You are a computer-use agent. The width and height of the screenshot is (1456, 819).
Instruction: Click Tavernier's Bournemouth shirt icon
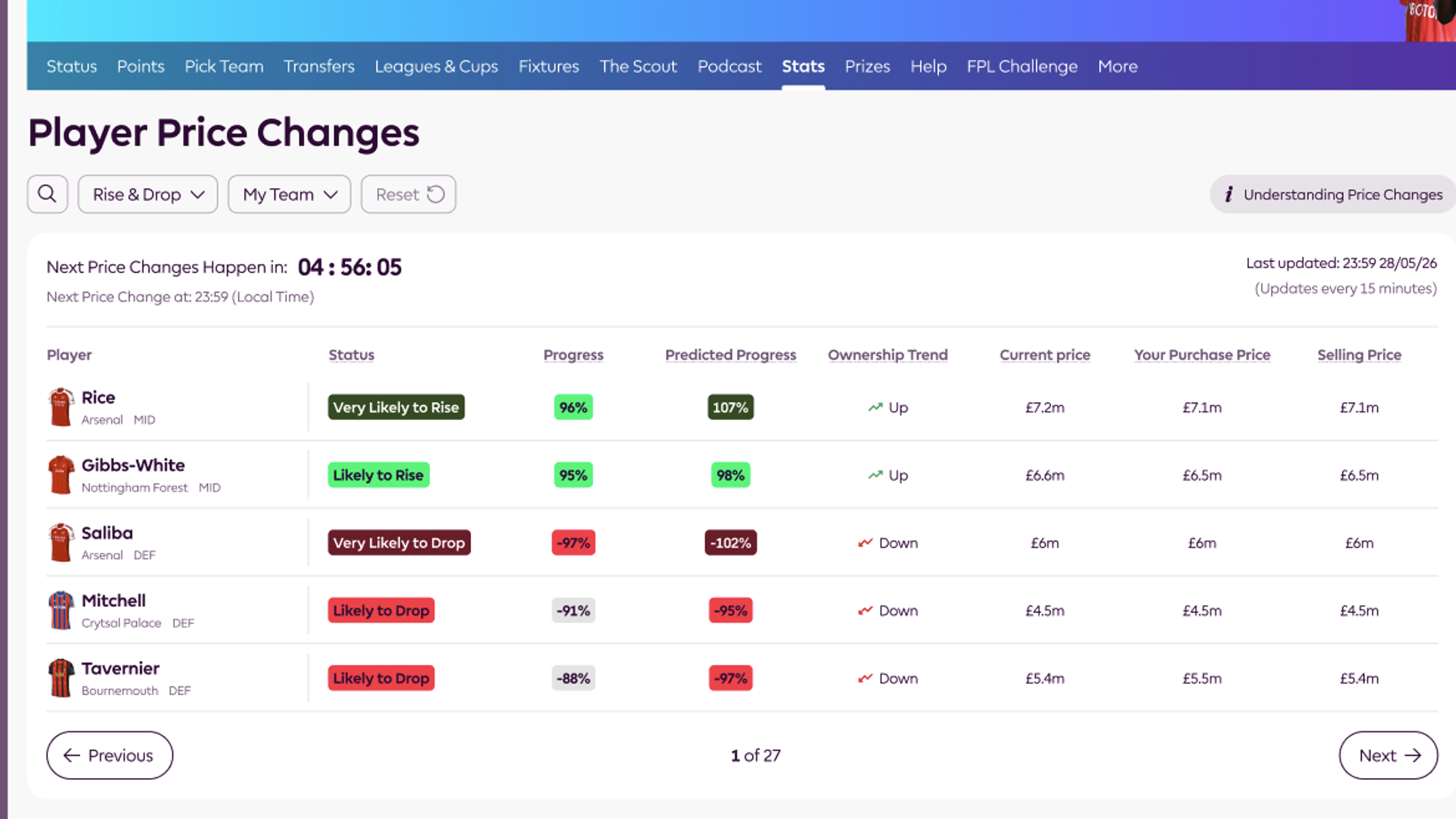pyautogui.click(x=61, y=678)
